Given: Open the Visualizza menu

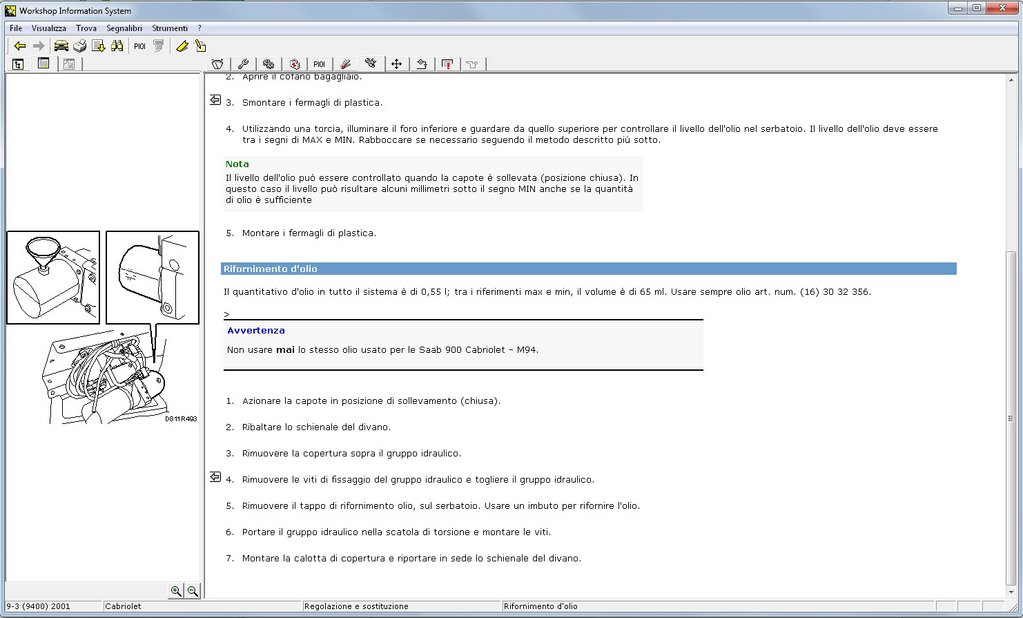Looking at the screenshot, I should point(49,28).
